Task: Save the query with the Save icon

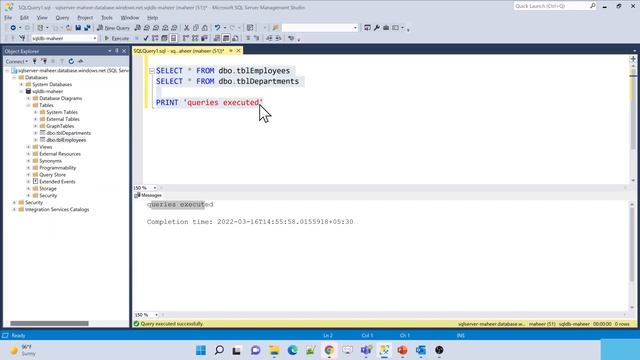Action: point(78,28)
